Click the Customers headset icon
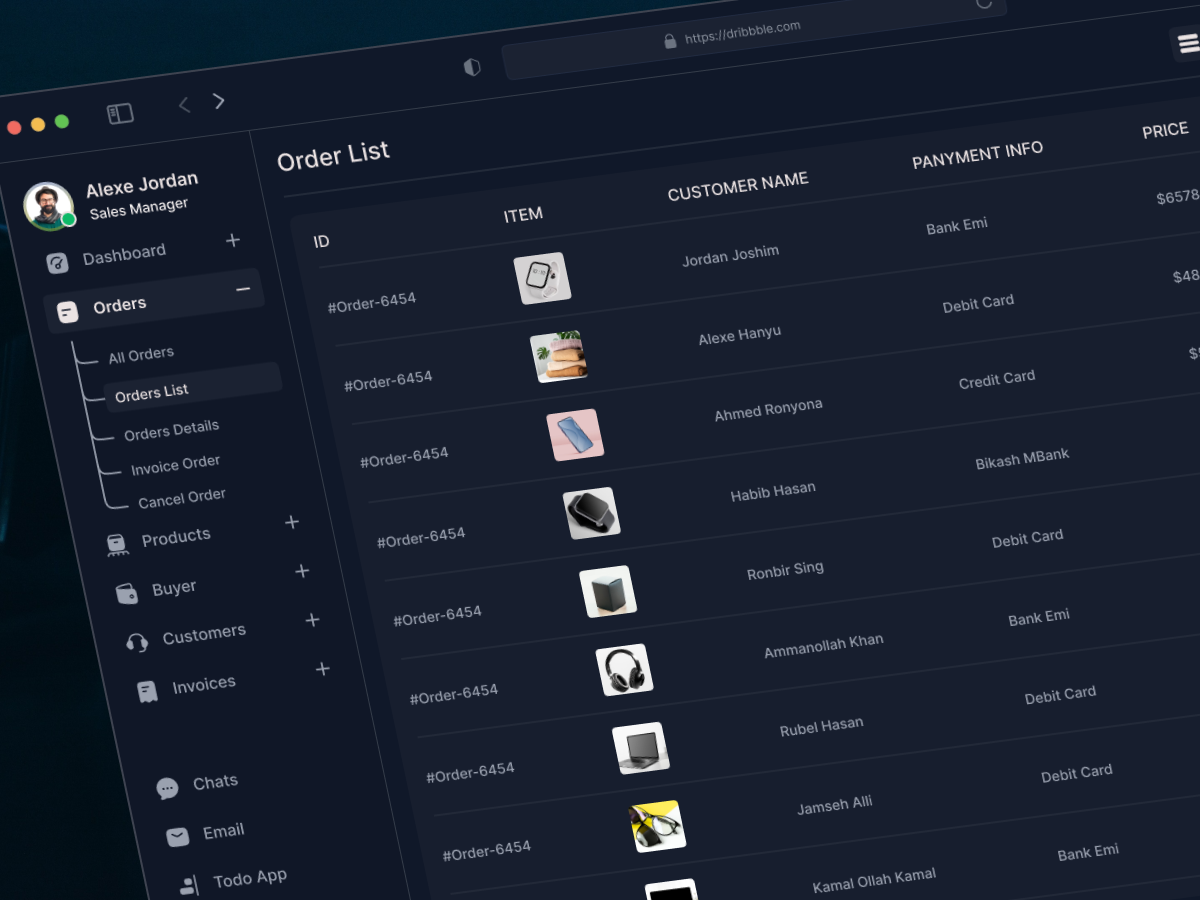Viewport: 1200px width, 900px height. point(137,642)
